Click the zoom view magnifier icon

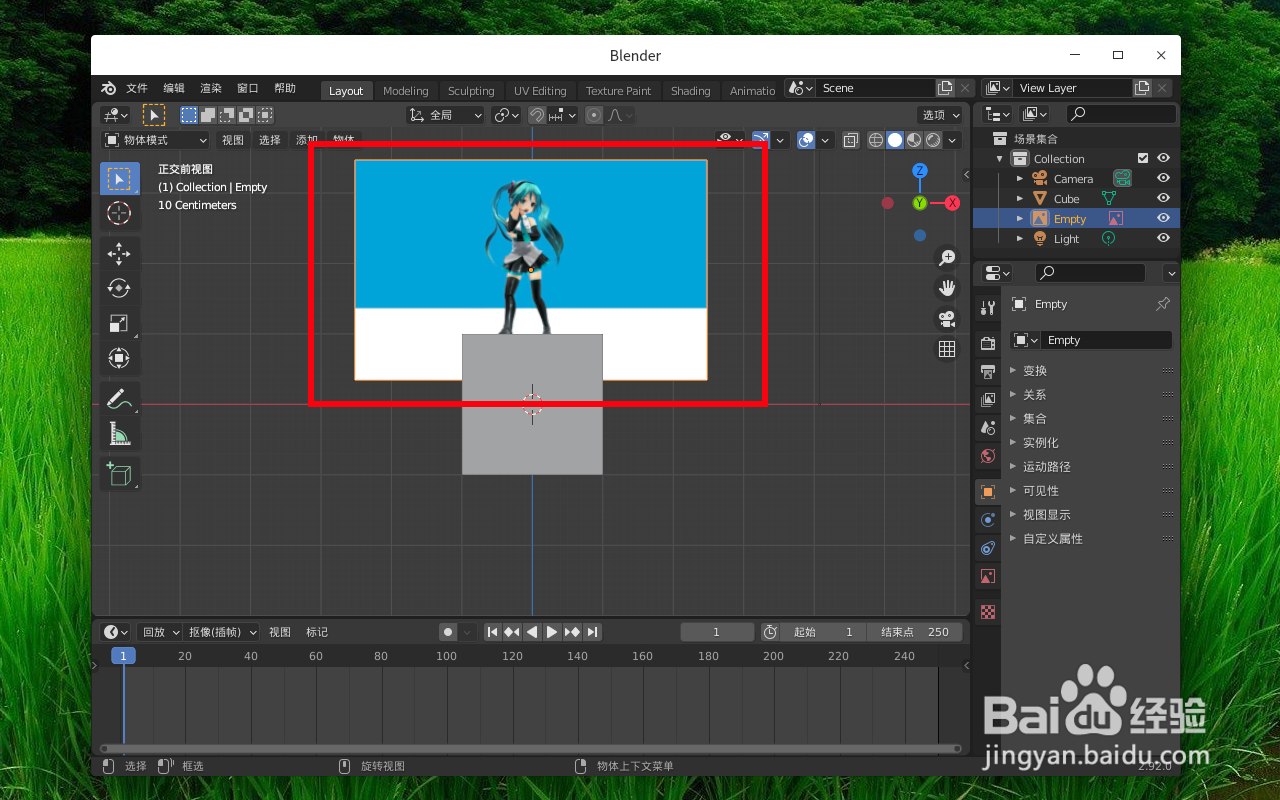(946, 258)
